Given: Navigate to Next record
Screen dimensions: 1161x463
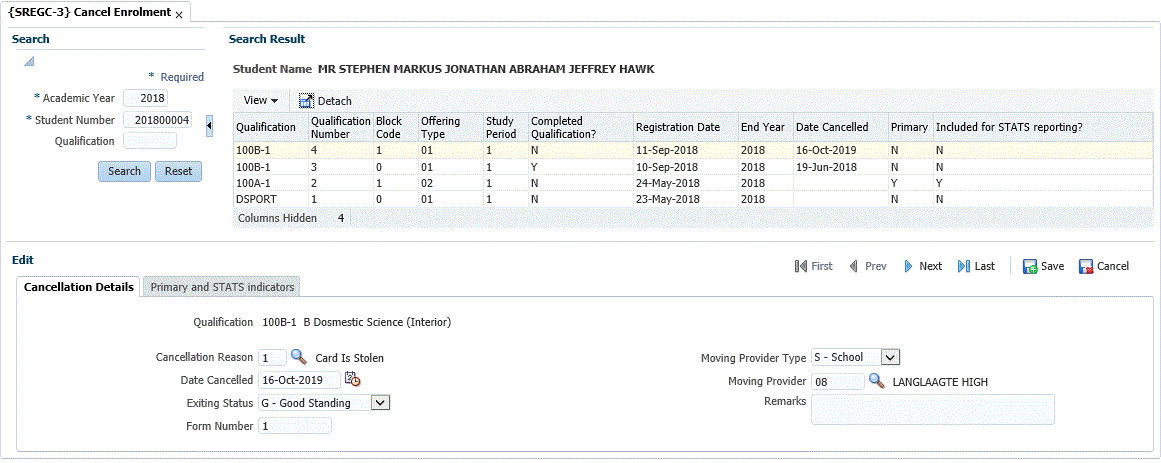Looking at the screenshot, I should [922, 266].
